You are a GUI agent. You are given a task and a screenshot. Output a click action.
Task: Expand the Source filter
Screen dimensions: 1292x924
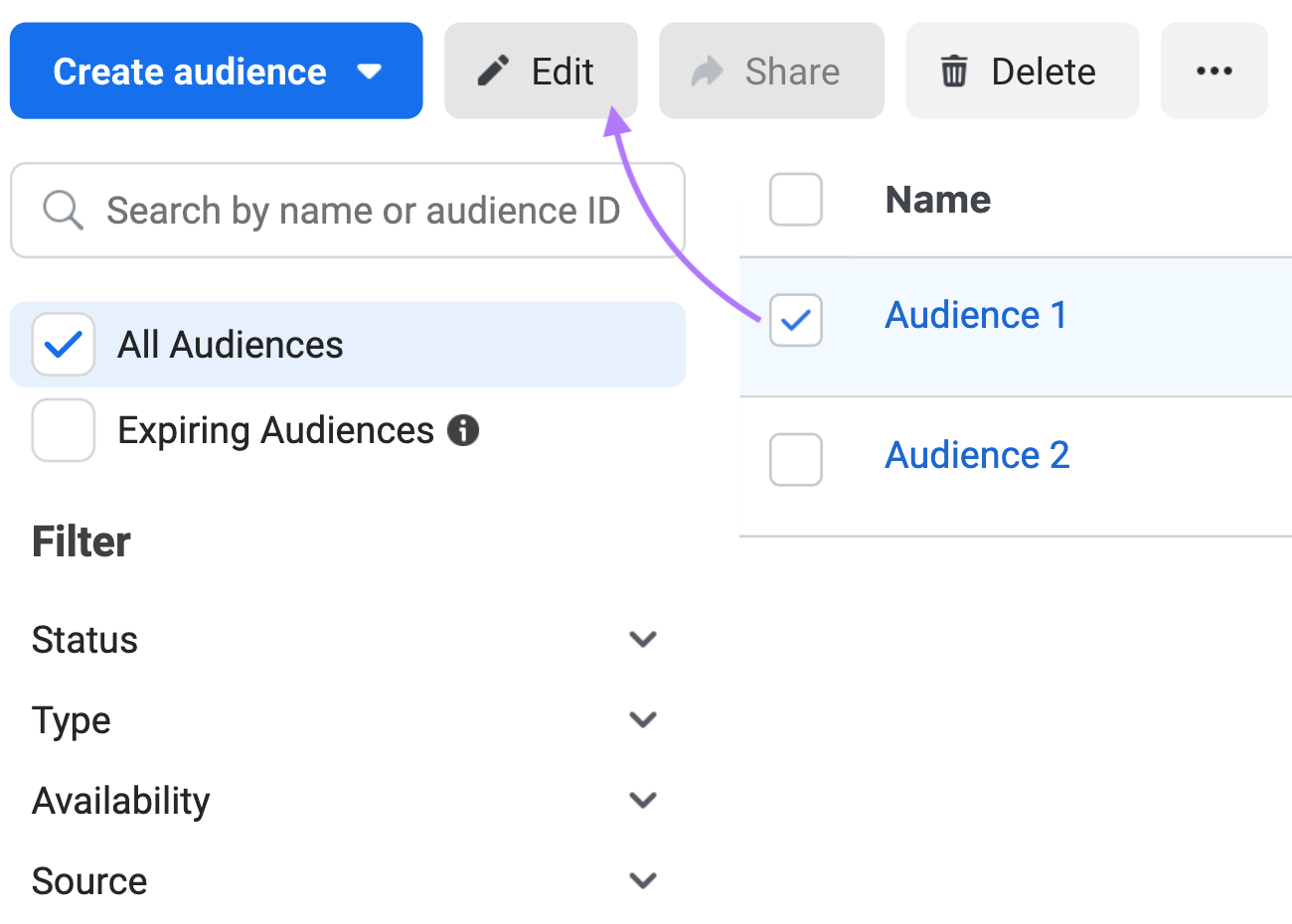[x=643, y=880]
